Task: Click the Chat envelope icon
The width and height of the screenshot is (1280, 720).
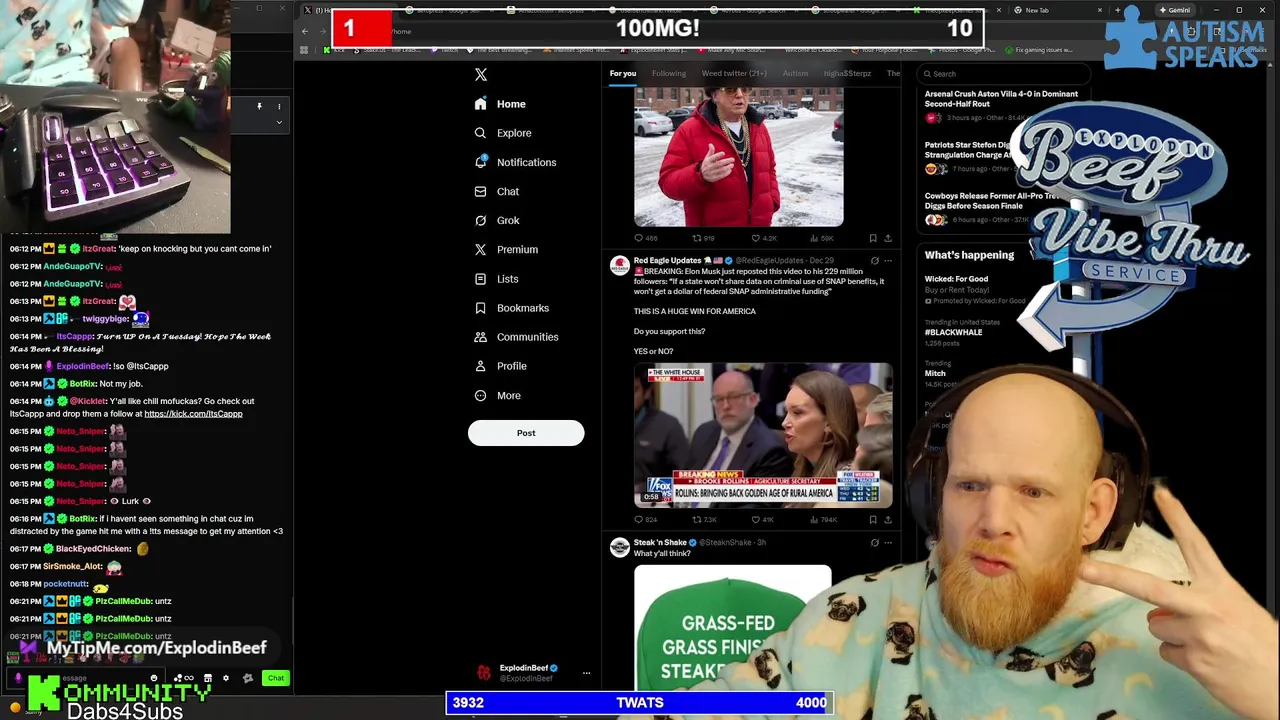Action: coord(481,191)
